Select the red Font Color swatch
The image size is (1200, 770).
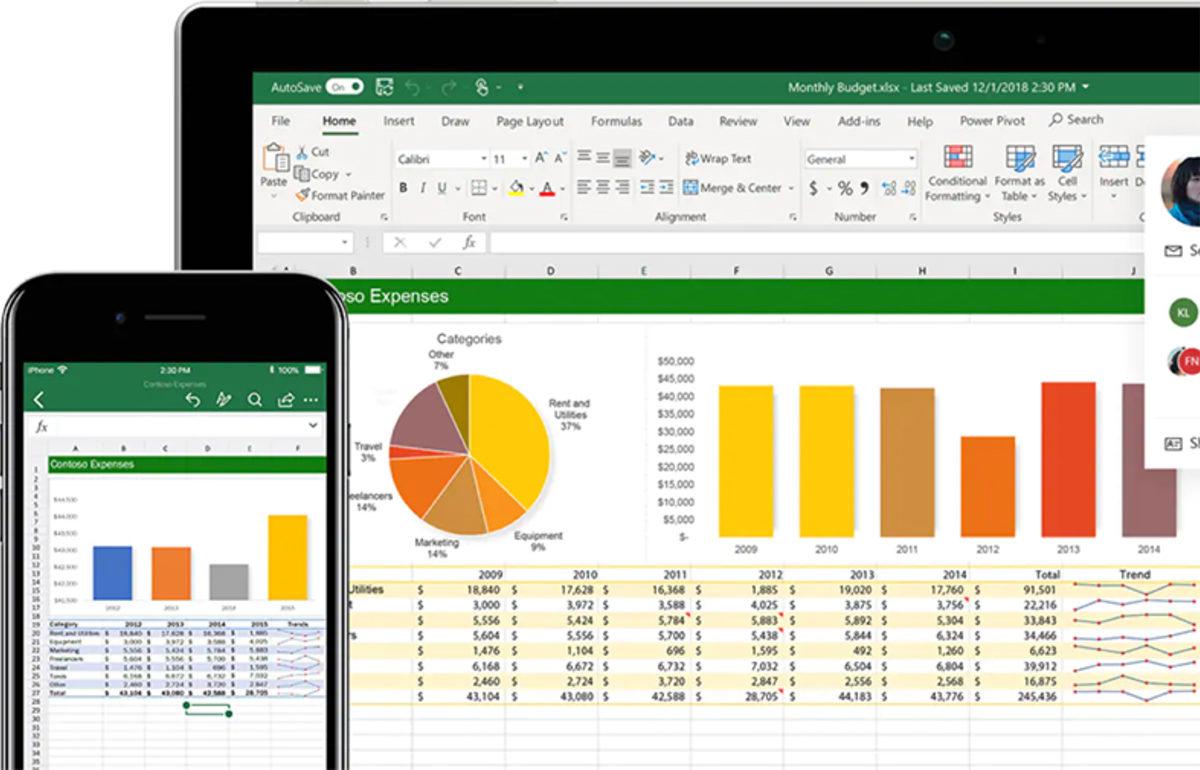(x=548, y=188)
